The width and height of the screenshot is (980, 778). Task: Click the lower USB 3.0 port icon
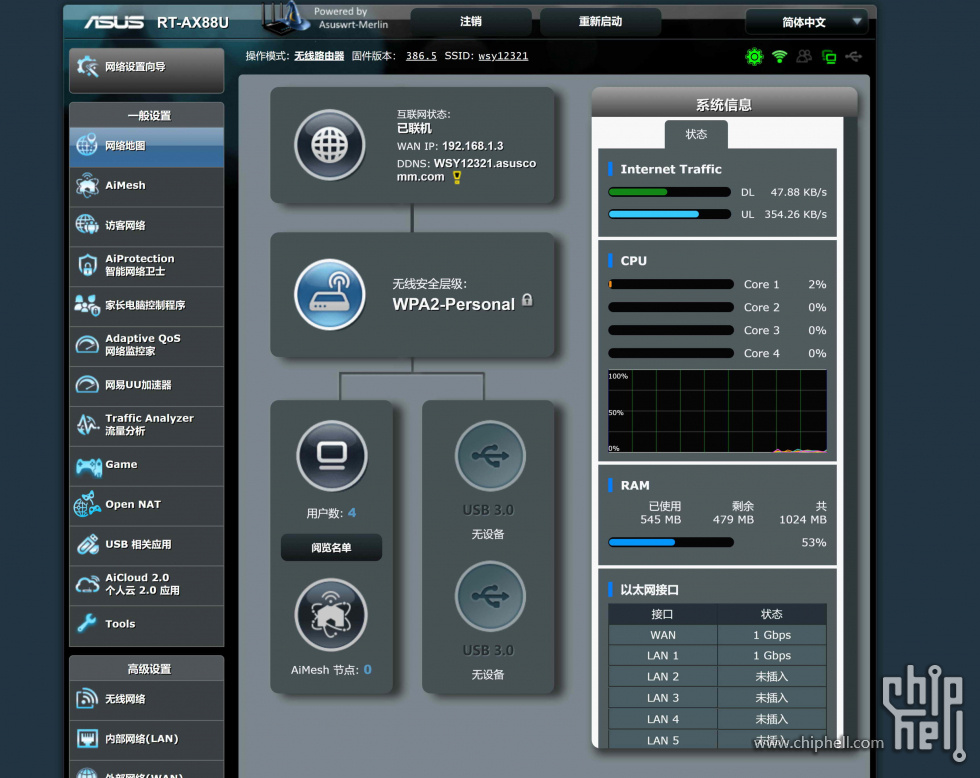[490, 596]
